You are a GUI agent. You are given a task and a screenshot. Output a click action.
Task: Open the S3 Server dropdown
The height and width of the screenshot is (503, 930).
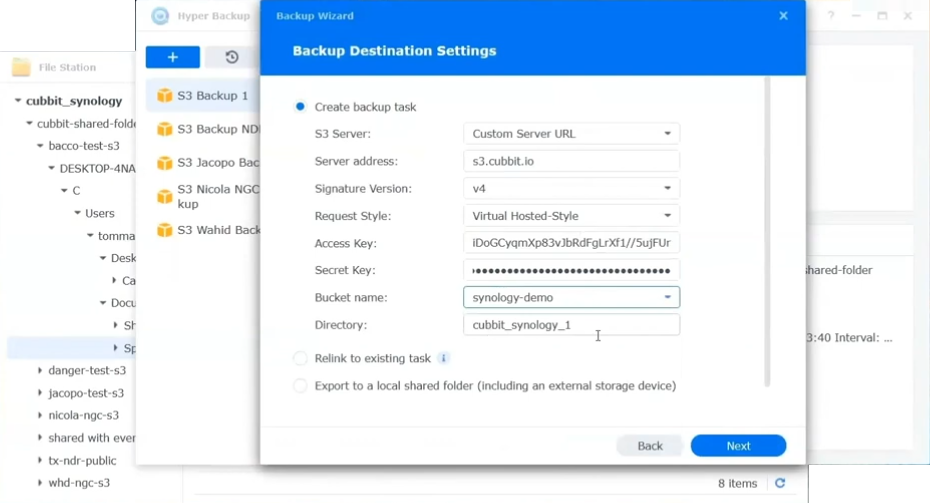click(x=571, y=134)
